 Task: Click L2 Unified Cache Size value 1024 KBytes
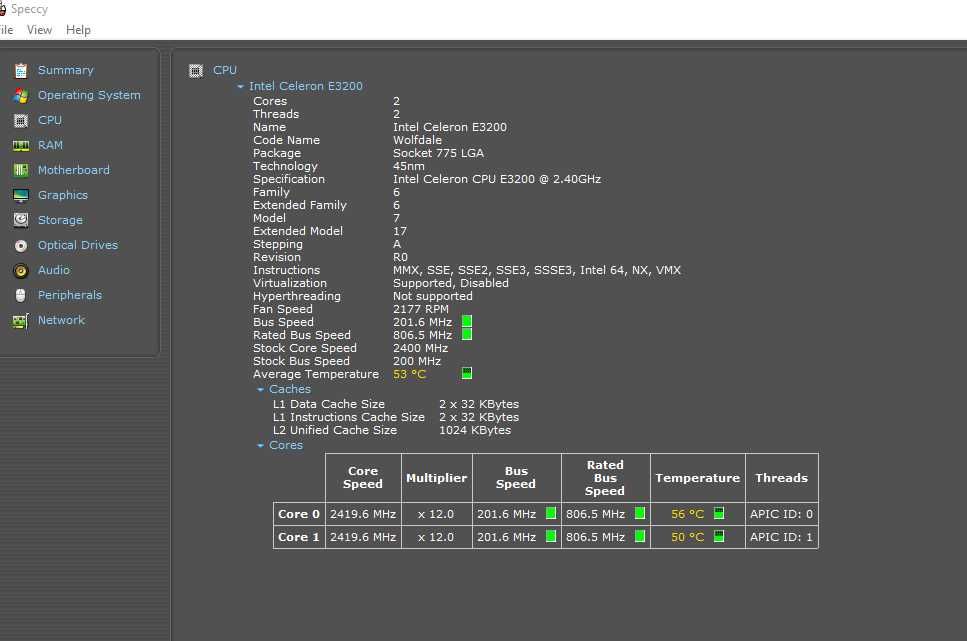(x=475, y=430)
